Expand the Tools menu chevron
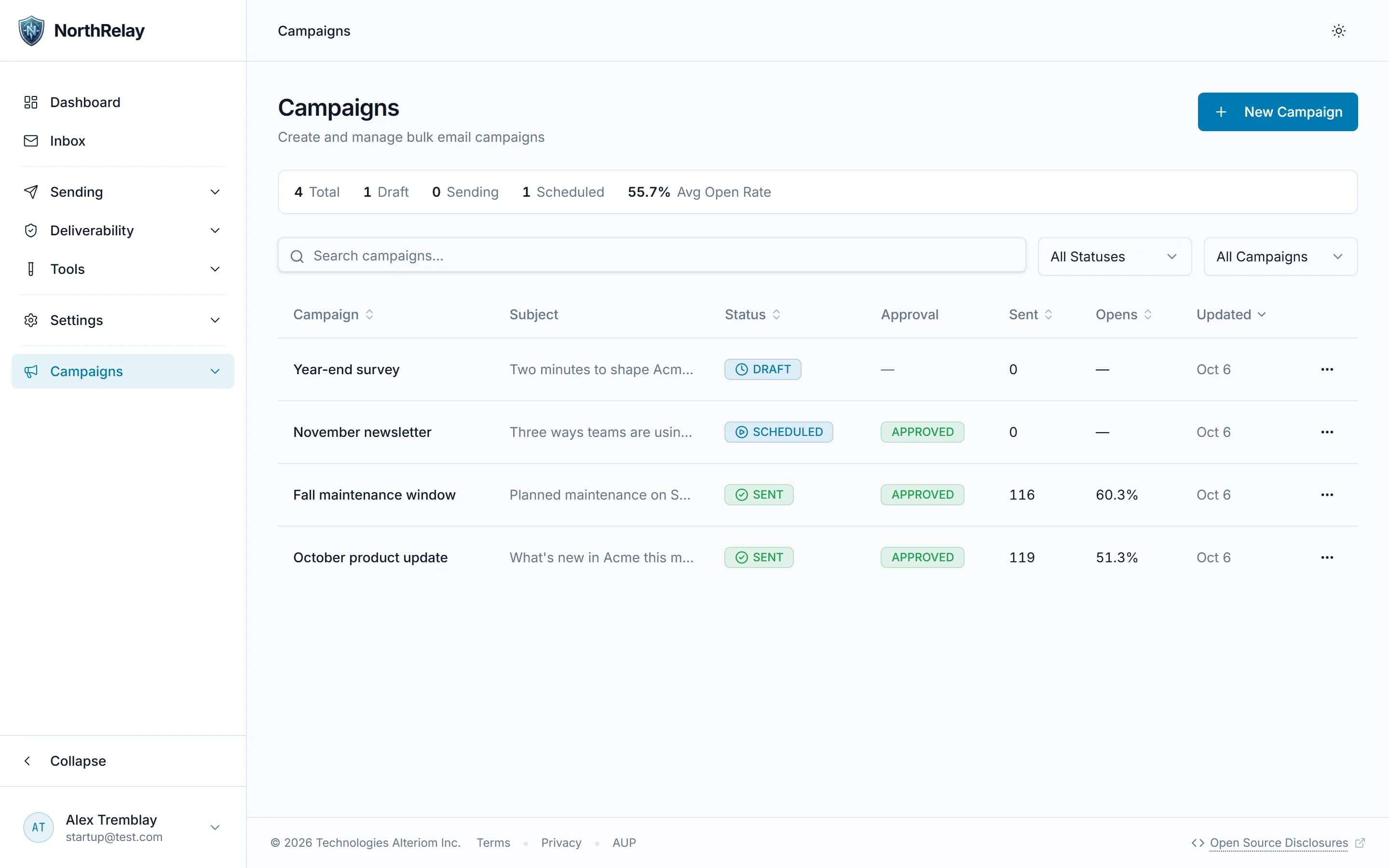 click(215, 269)
